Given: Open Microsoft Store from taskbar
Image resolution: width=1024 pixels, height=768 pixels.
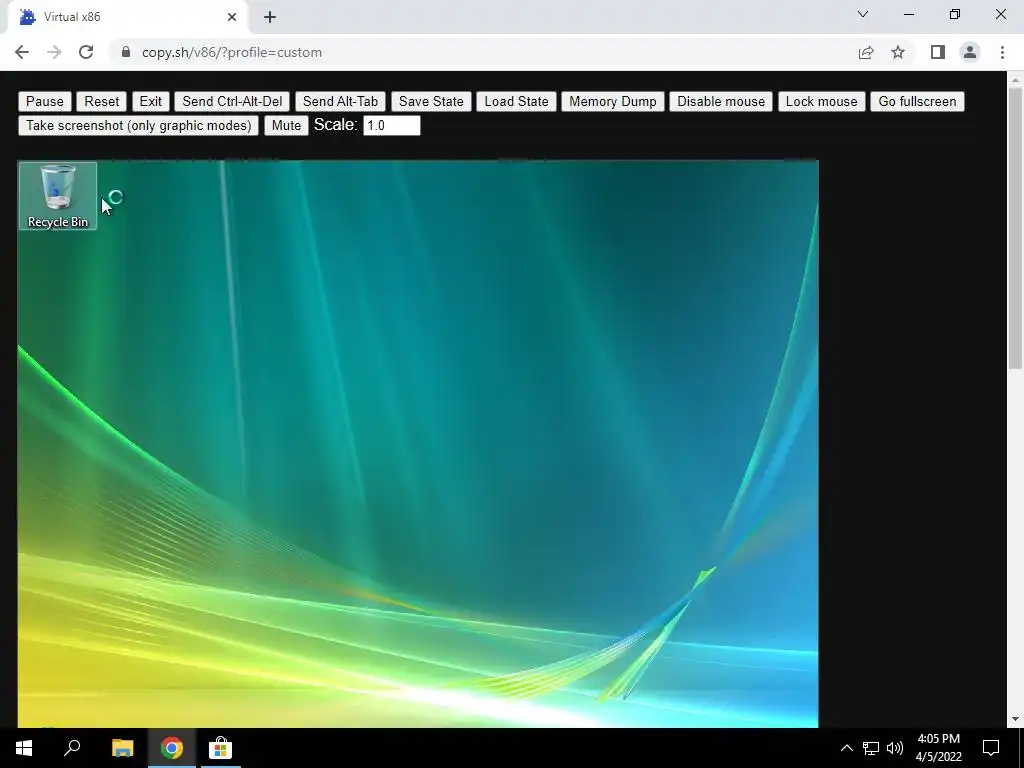Looking at the screenshot, I should pyautogui.click(x=221, y=748).
